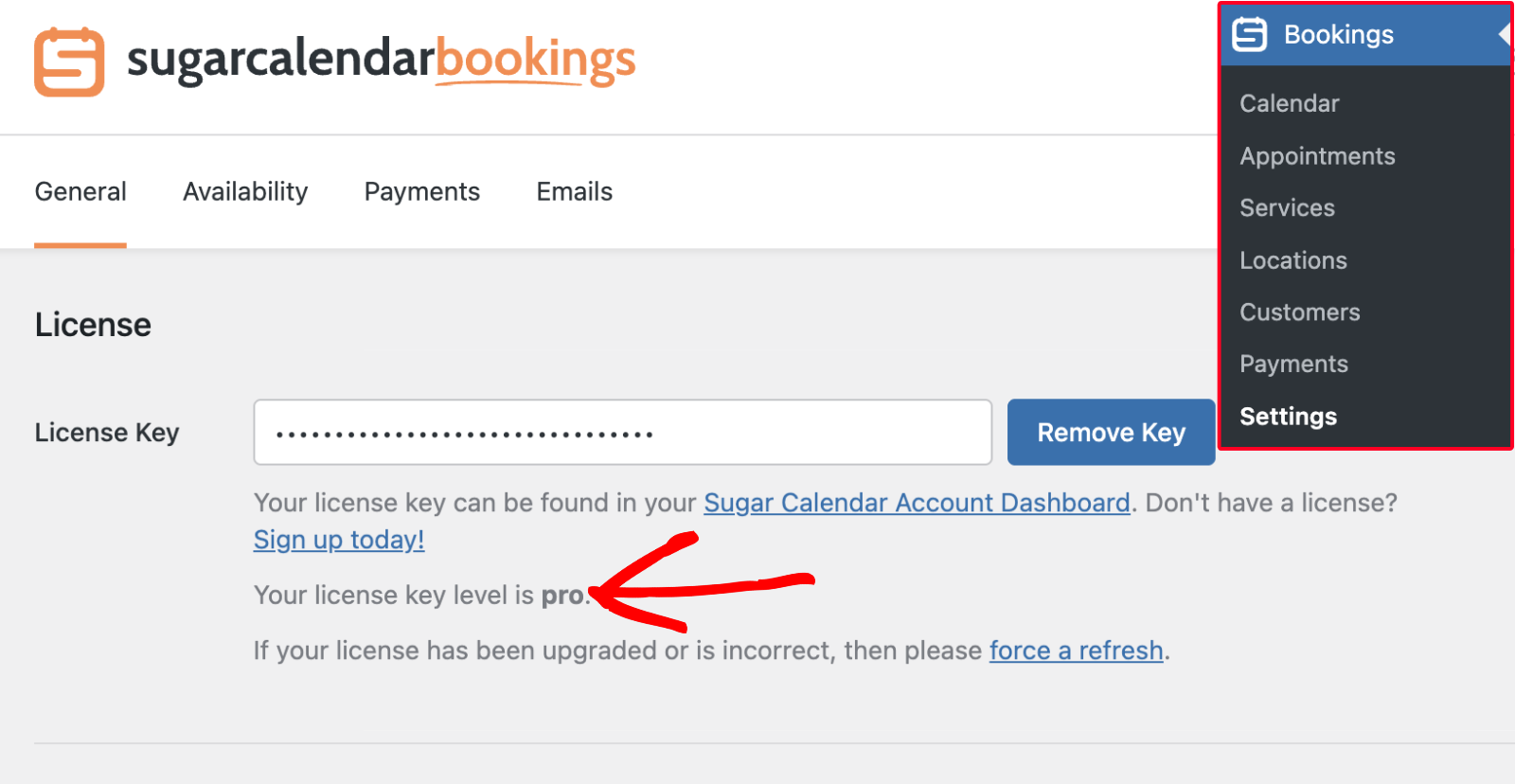The width and height of the screenshot is (1515, 784).
Task: Open the Sugar Calendar Account Dashboard link
Action: click(917, 503)
